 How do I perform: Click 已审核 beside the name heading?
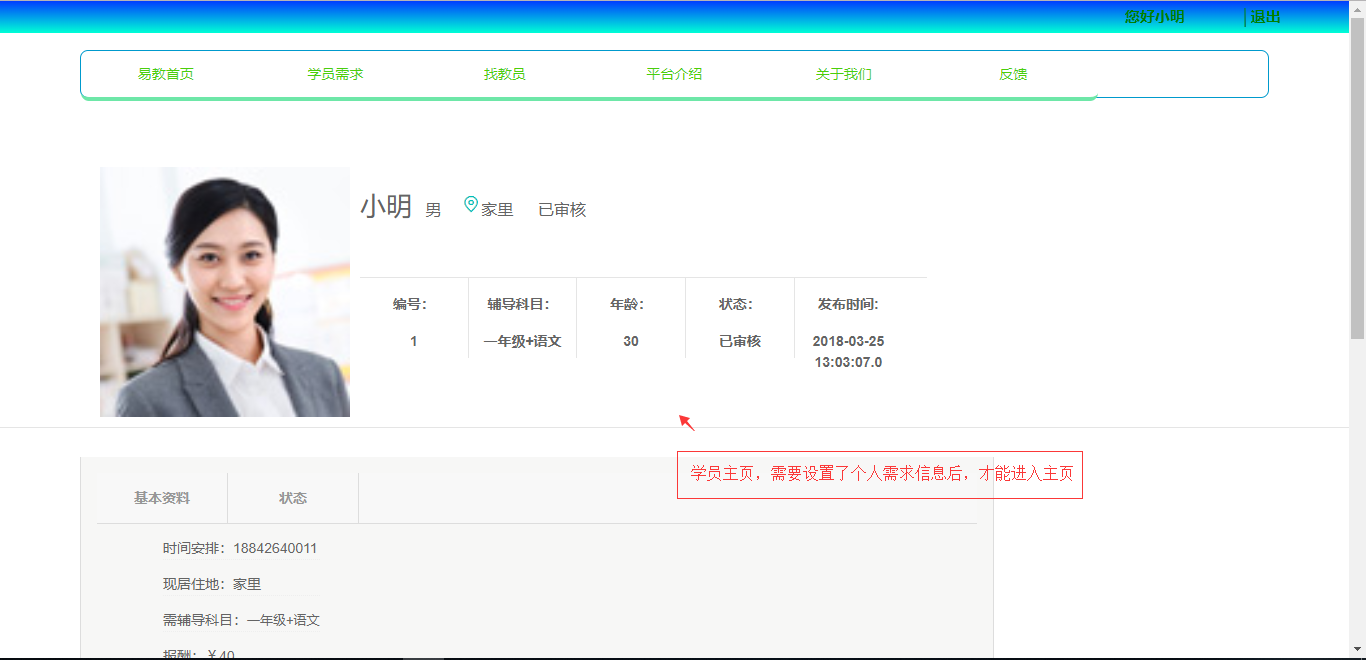pos(562,210)
